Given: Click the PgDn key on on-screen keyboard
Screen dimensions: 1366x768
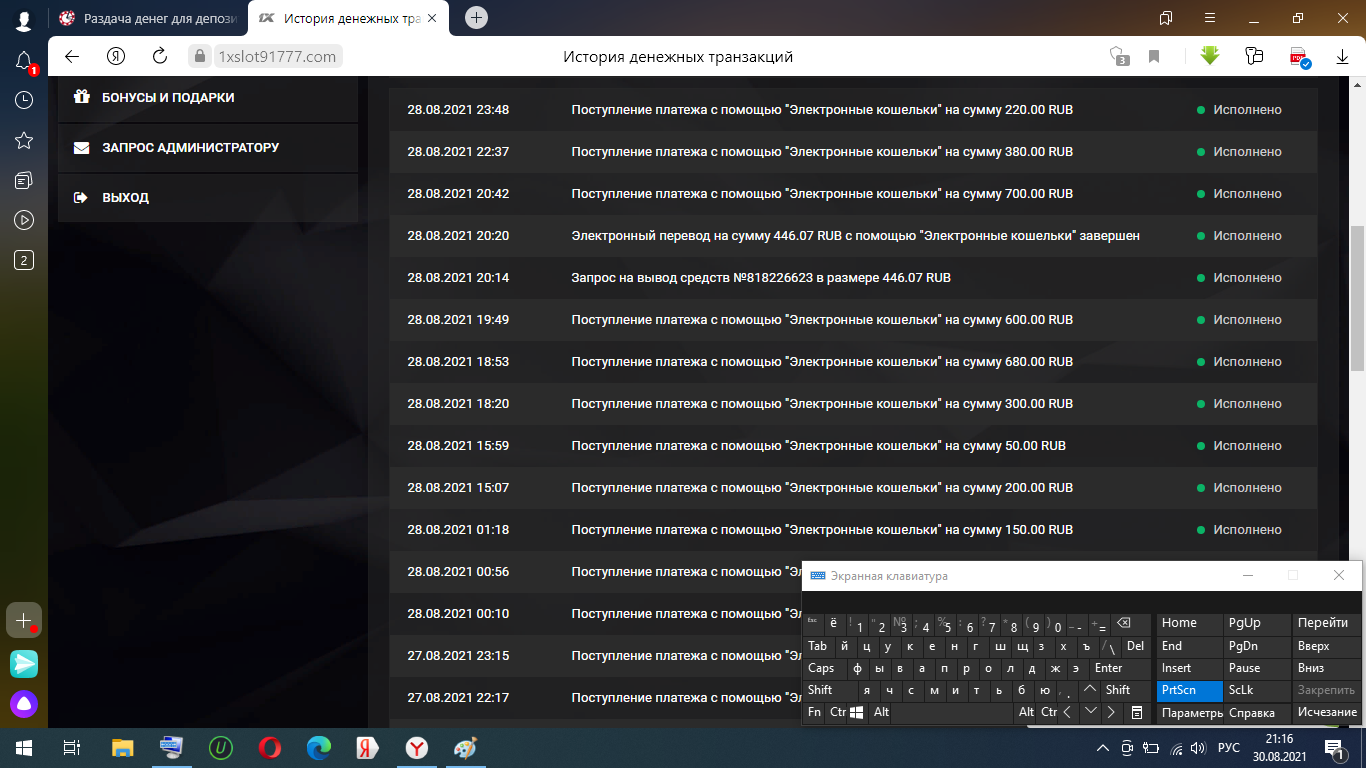Looking at the screenshot, I should [x=1257, y=646].
